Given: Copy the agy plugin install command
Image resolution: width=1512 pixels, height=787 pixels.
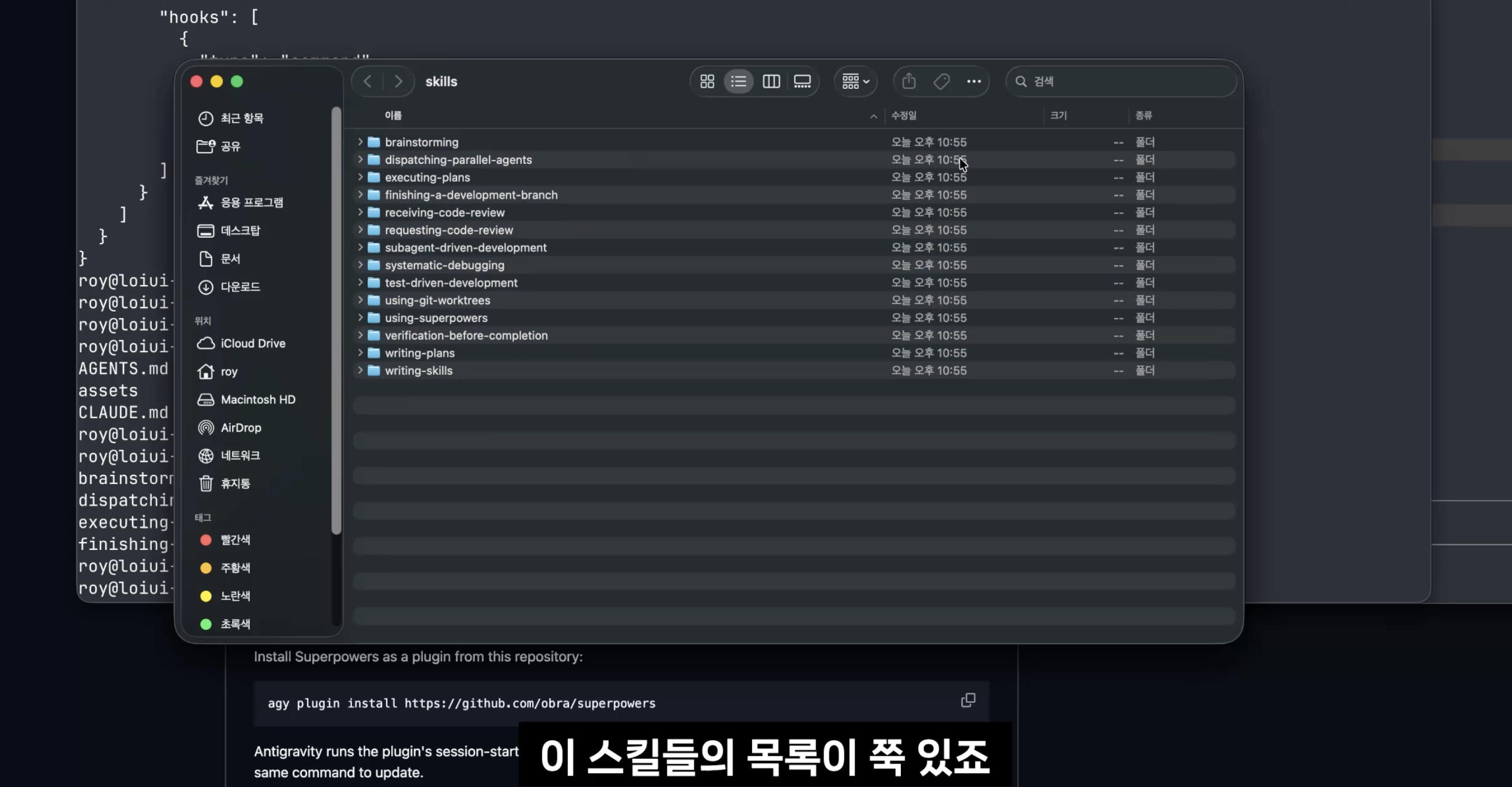Looking at the screenshot, I should point(968,700).
